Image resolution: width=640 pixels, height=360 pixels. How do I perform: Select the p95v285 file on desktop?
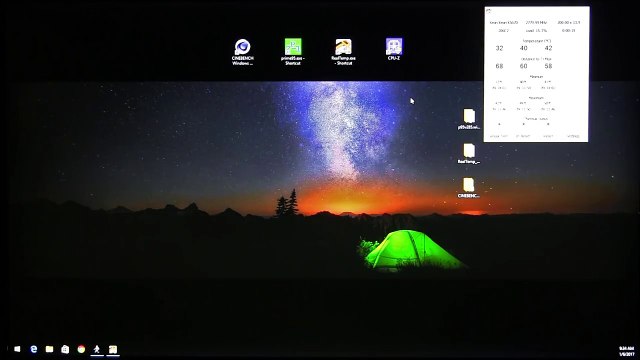469,119
